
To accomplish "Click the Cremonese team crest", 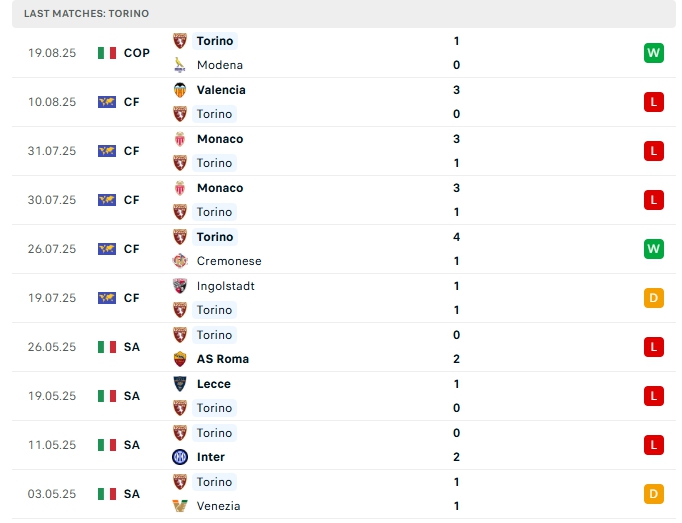I will [x=180, y=261].
